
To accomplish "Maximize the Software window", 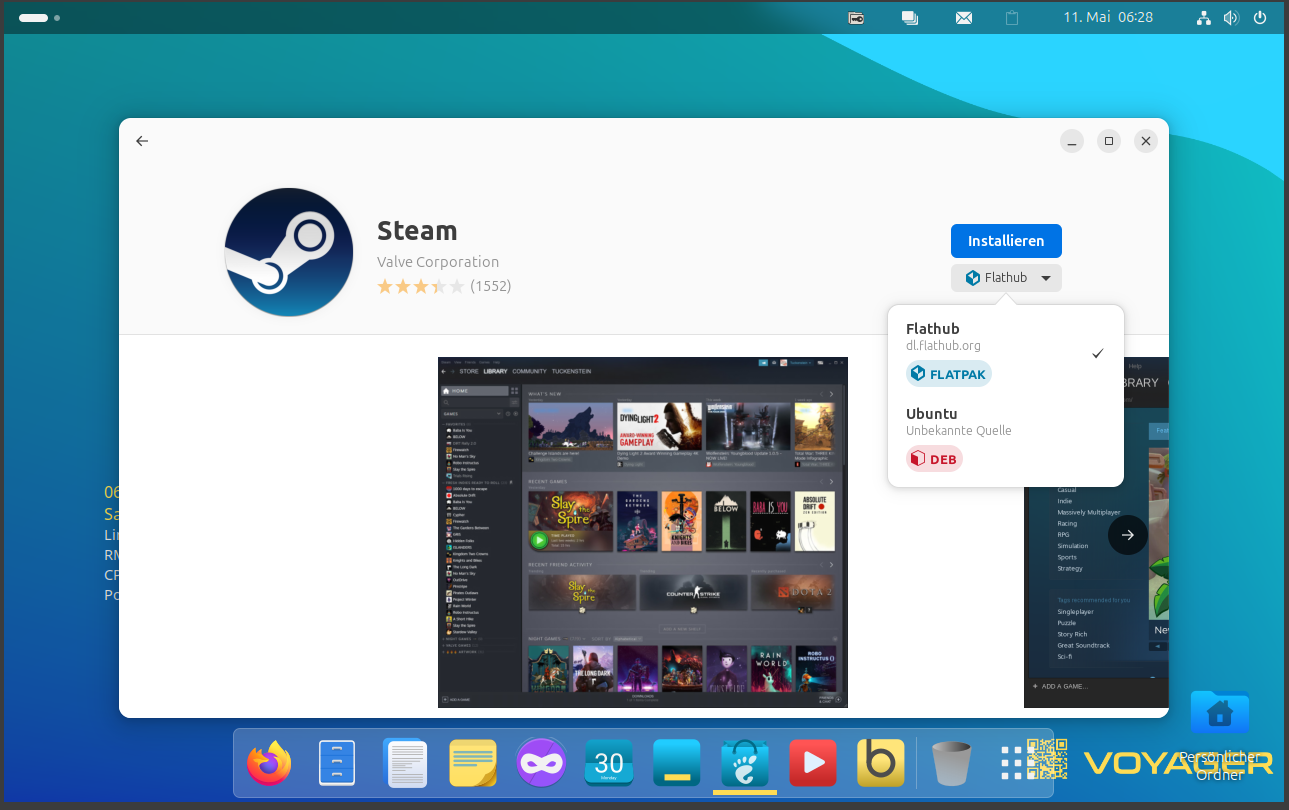I will click(1109, 141).
